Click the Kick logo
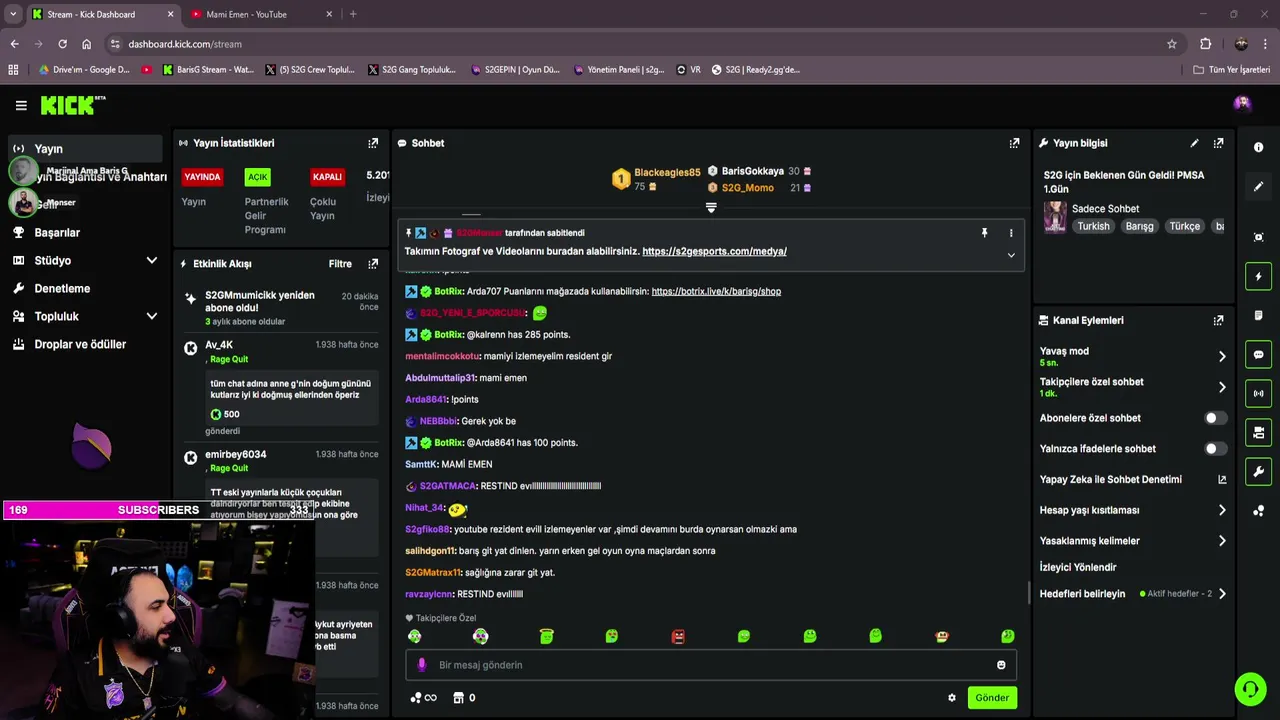 click(x=72, y=105)
